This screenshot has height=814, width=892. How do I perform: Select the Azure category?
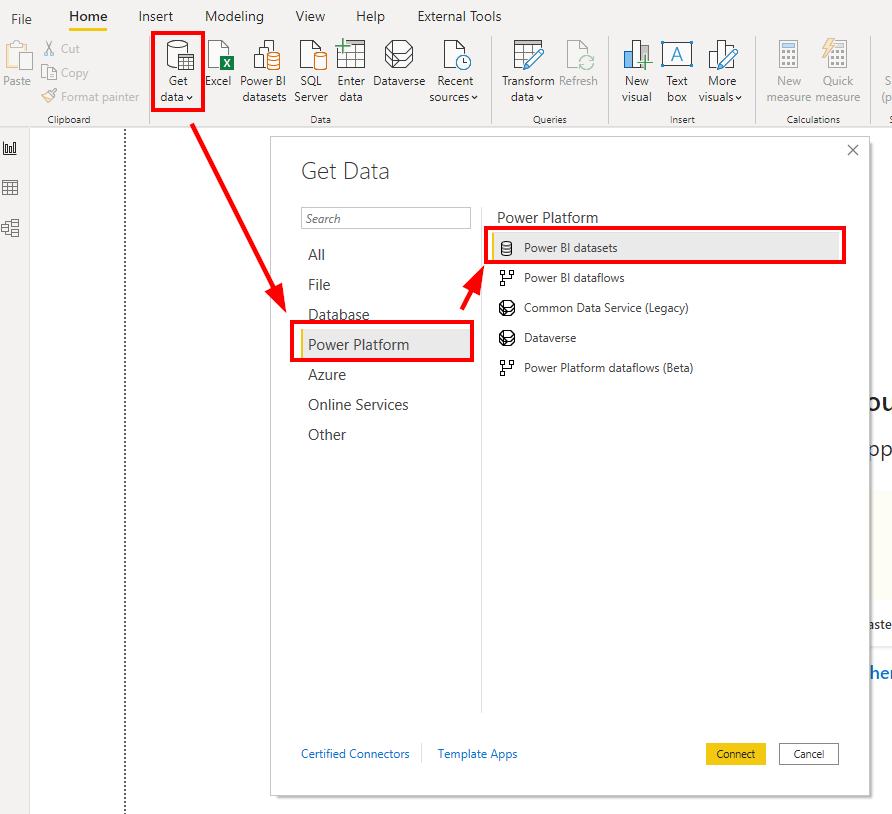[327, 375]
